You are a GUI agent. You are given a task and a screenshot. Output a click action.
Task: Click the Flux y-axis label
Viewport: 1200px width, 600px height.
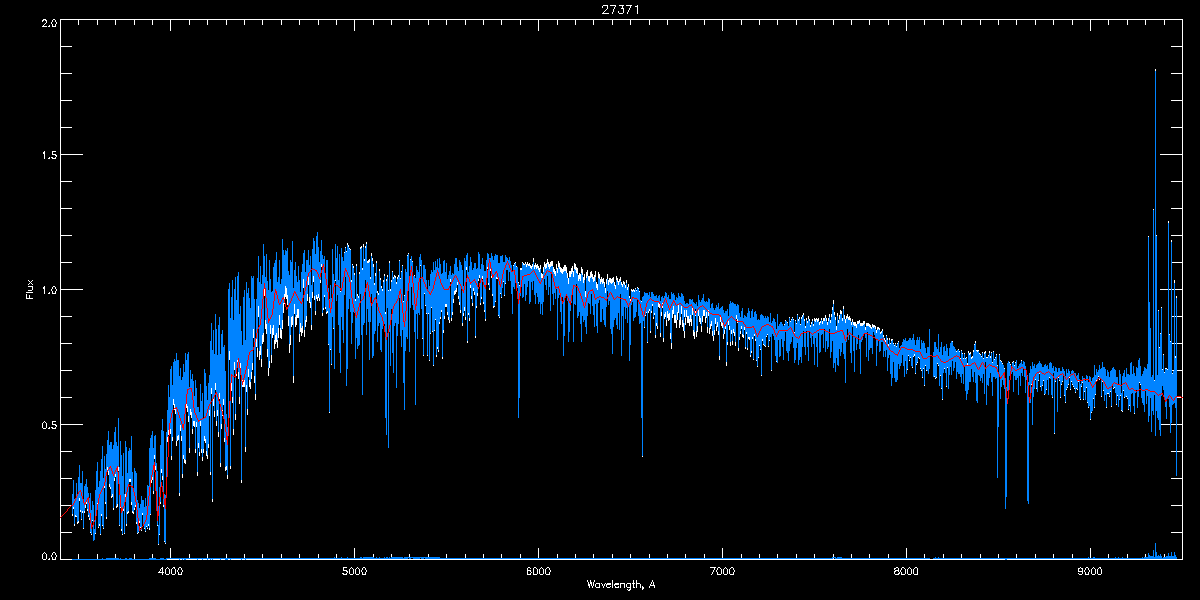(30, 289)
